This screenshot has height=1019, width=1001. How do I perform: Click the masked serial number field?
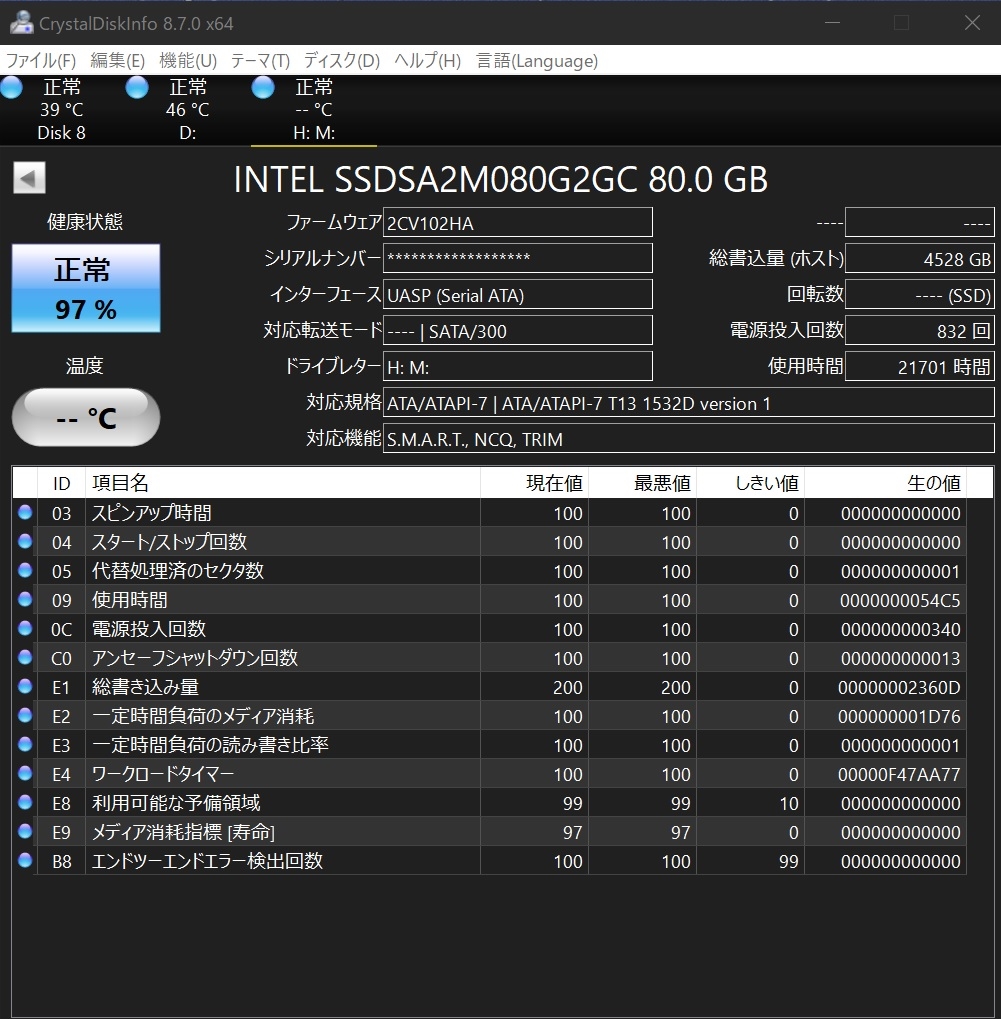(518, 258)
